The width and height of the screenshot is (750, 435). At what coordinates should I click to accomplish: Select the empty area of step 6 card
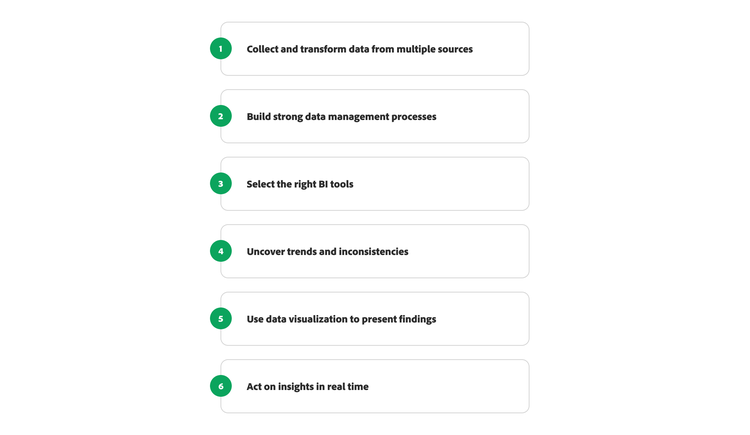coord(450,387)
